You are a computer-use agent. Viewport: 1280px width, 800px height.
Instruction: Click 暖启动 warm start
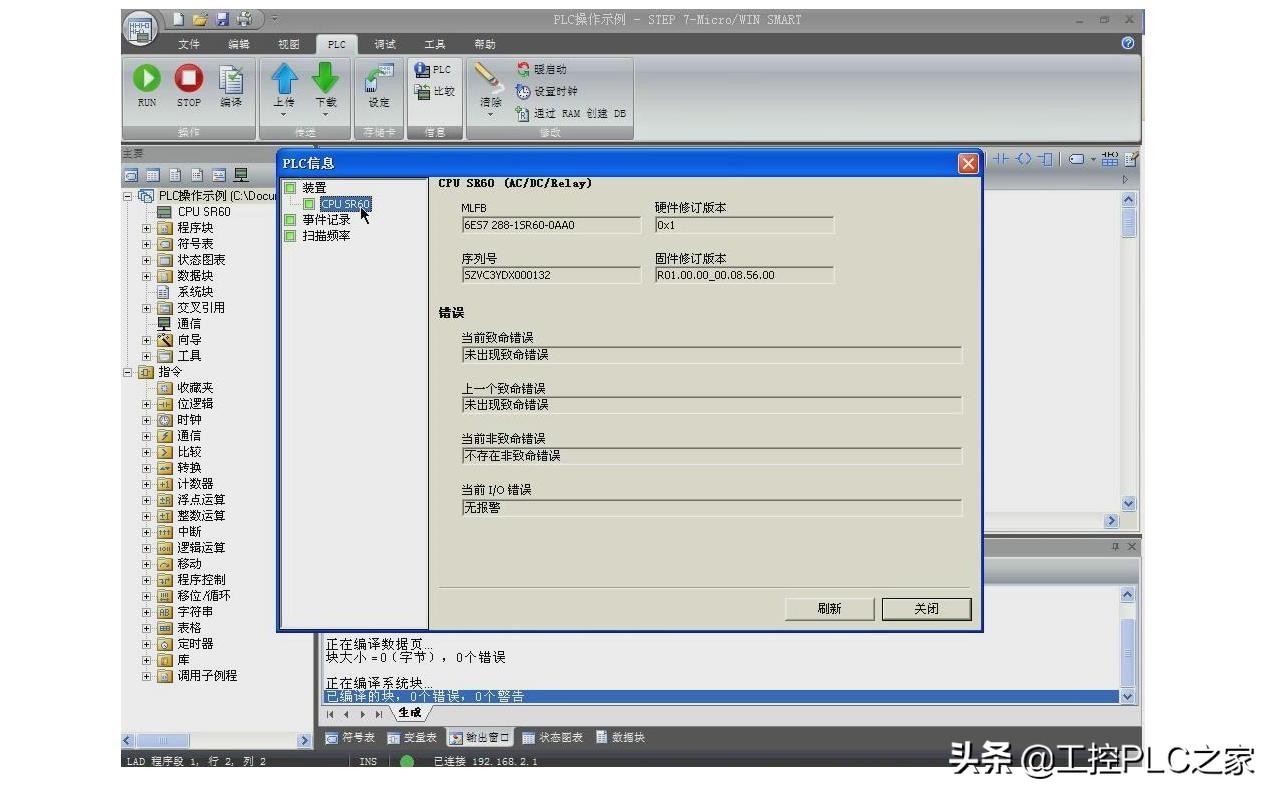pyautogui.click(x=541, y=70)
